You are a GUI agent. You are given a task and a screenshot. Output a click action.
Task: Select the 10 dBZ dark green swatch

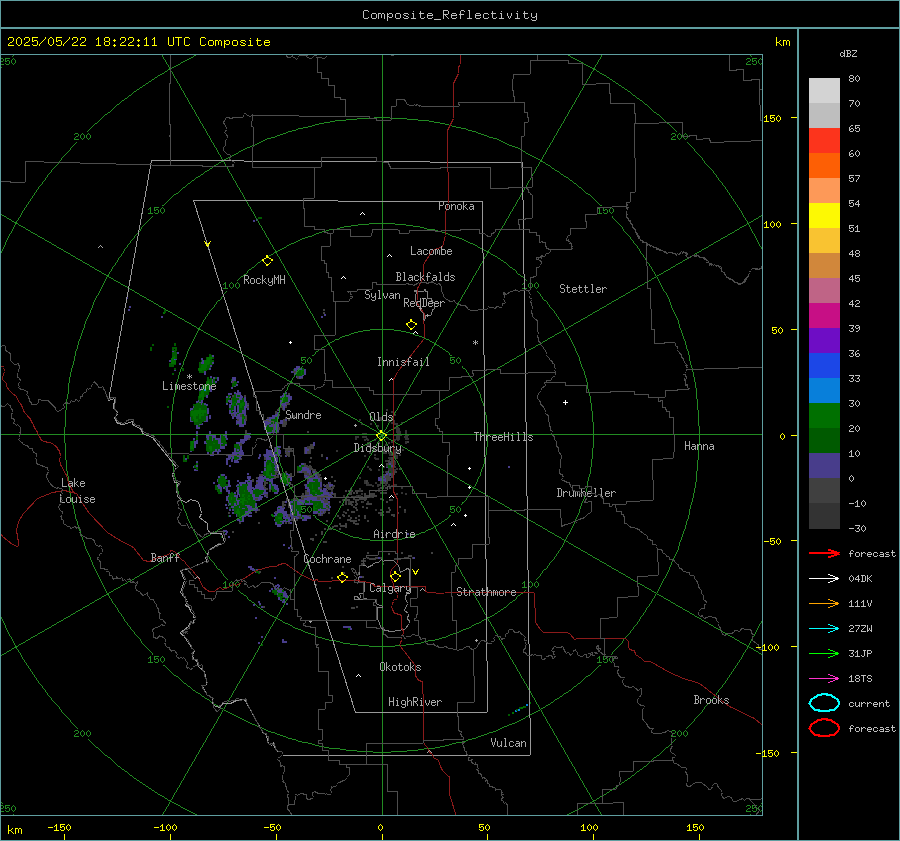(824, 440)
